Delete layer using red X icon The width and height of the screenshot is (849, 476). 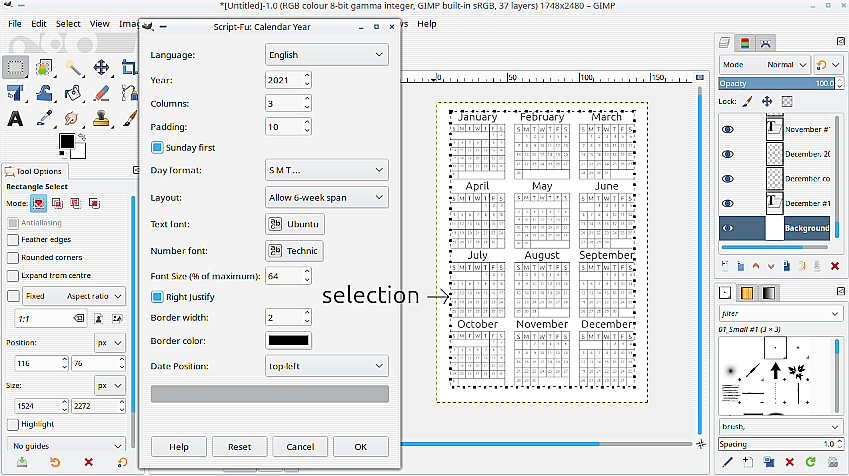point(835,265)
